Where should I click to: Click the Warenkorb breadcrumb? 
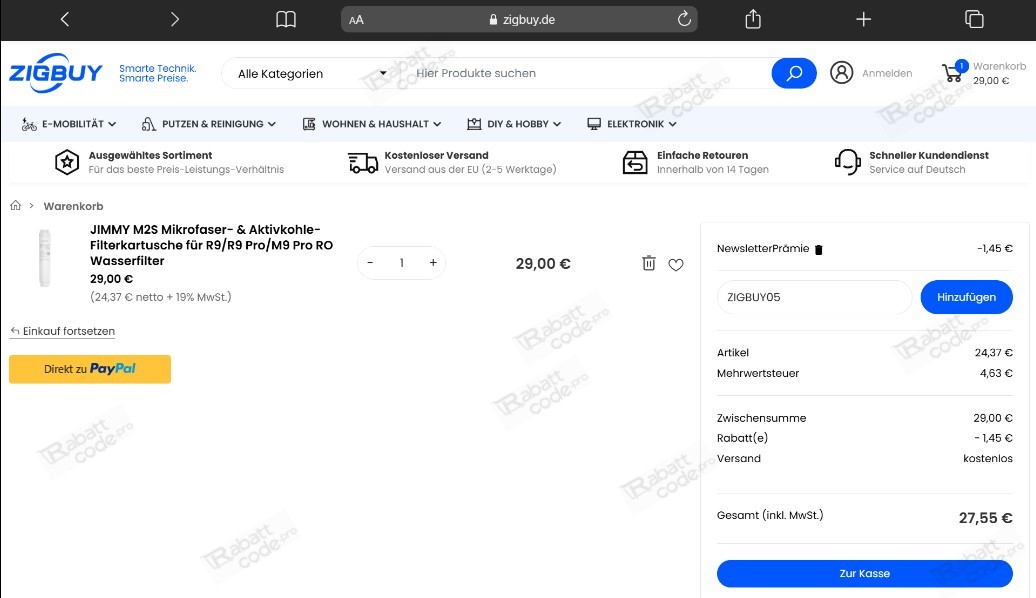pyautogui.click(x=73, y=206)
